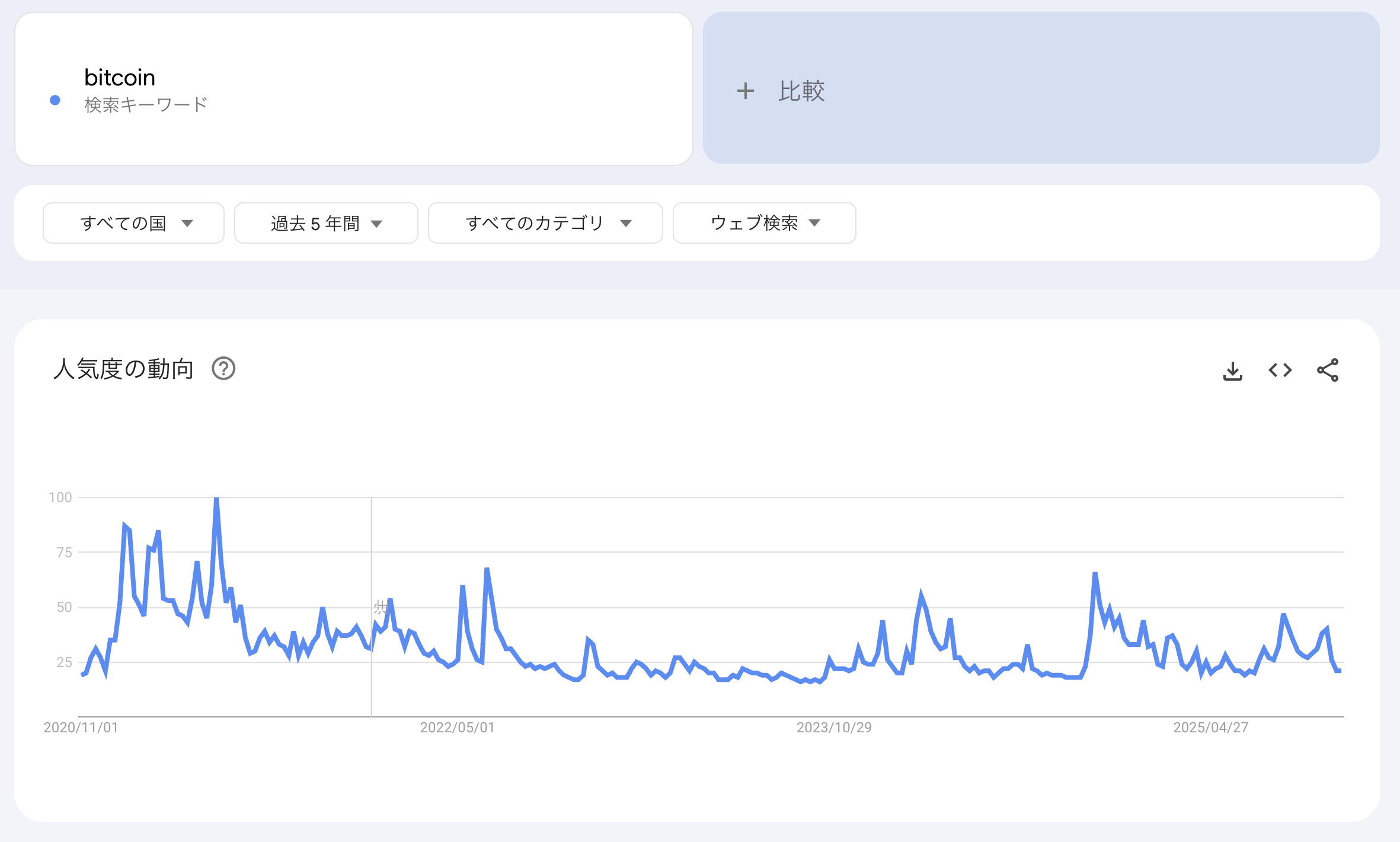Click the bitcoin search term field
This screenshot has height=842, width=1400.
click(x=120, y=78)
